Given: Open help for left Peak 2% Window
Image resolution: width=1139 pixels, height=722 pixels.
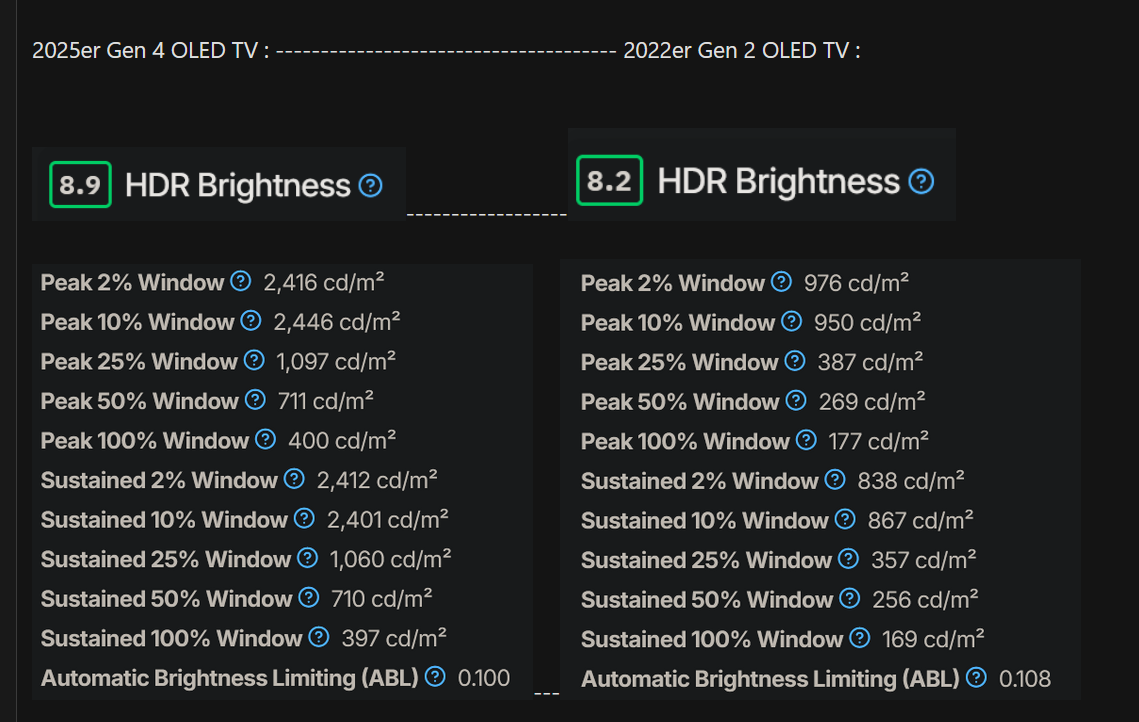Looking at the screenshot, I should [240, 281].
